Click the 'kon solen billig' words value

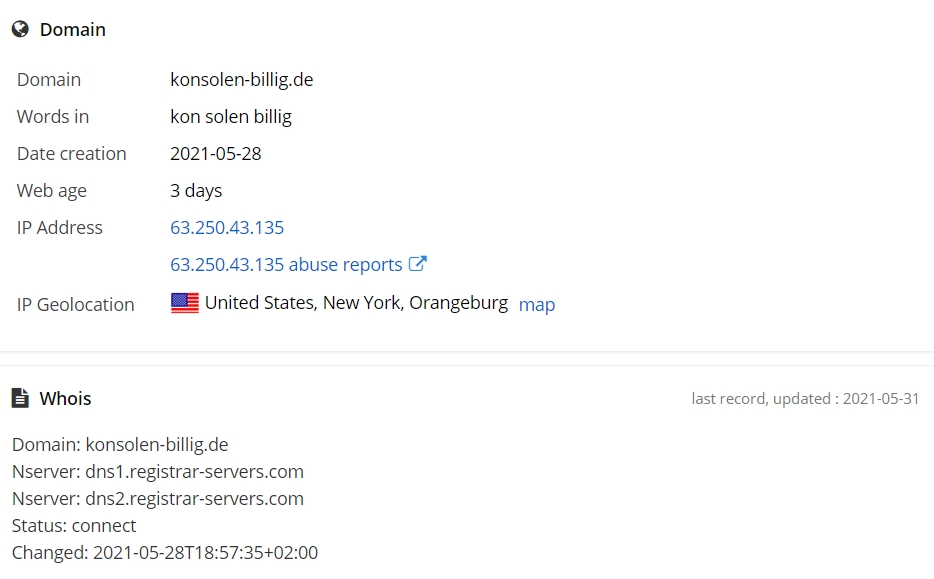coord(231,117)
